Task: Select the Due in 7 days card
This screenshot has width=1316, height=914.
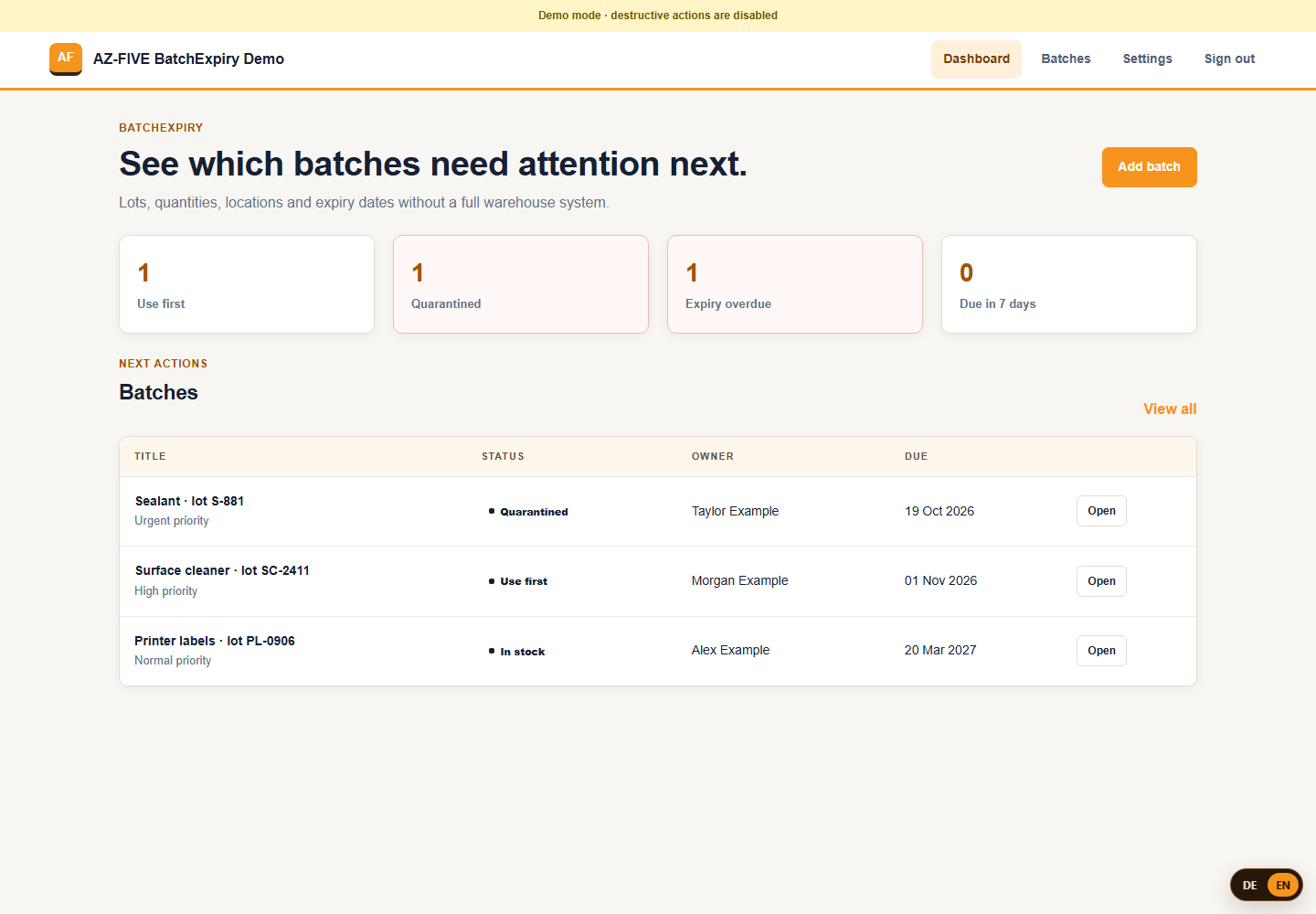Action: point(1069,284)
